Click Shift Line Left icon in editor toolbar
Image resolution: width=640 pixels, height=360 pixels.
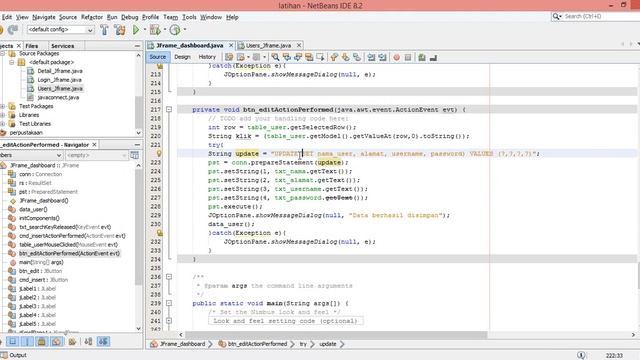371,57
